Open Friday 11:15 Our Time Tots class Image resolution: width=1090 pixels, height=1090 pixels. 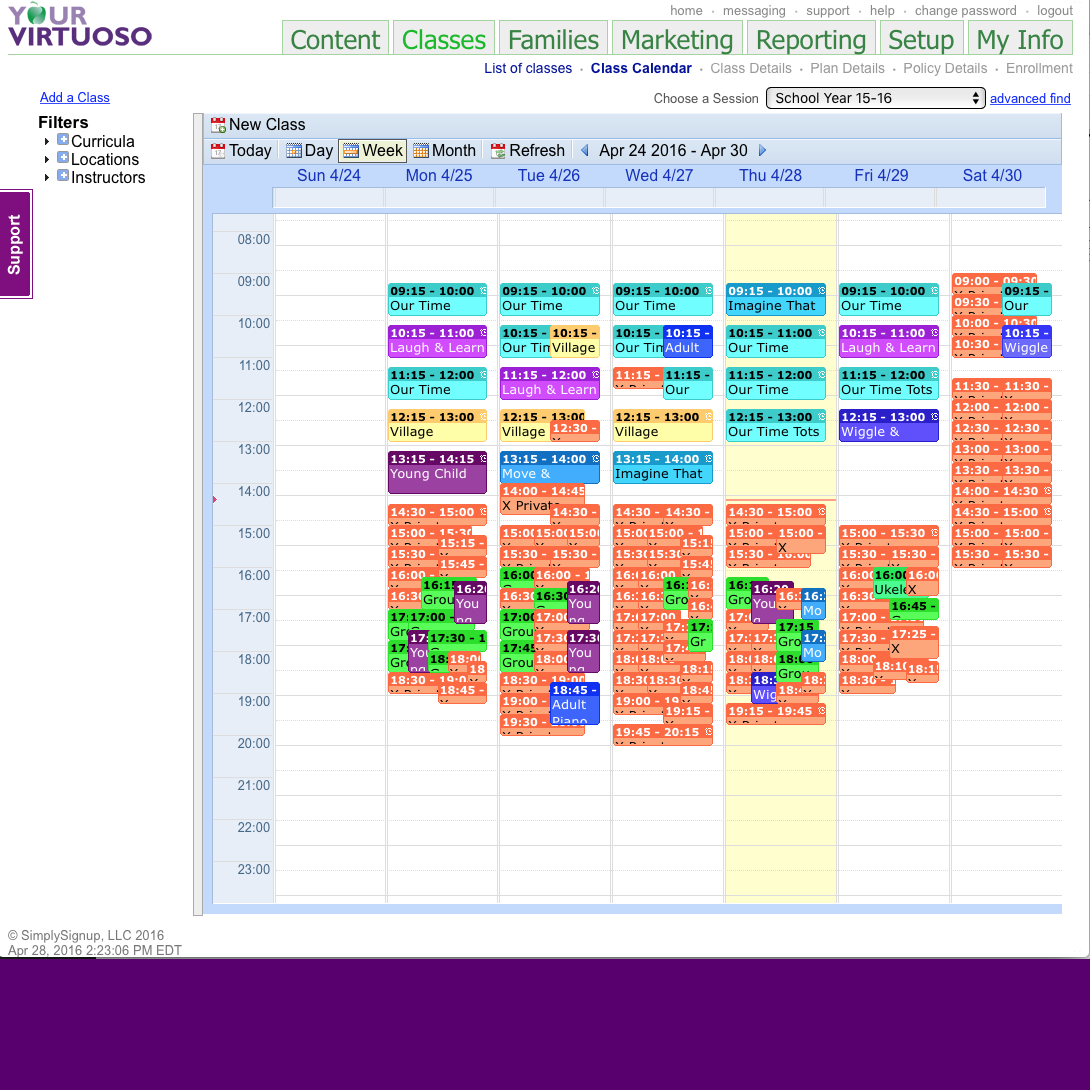tap(889, 383)
